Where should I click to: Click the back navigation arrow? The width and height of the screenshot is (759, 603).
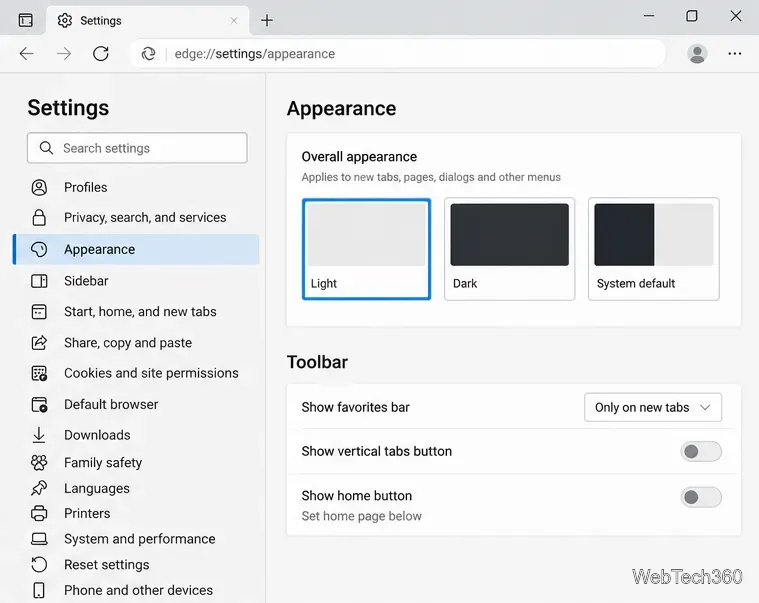[x=27, y=54]
